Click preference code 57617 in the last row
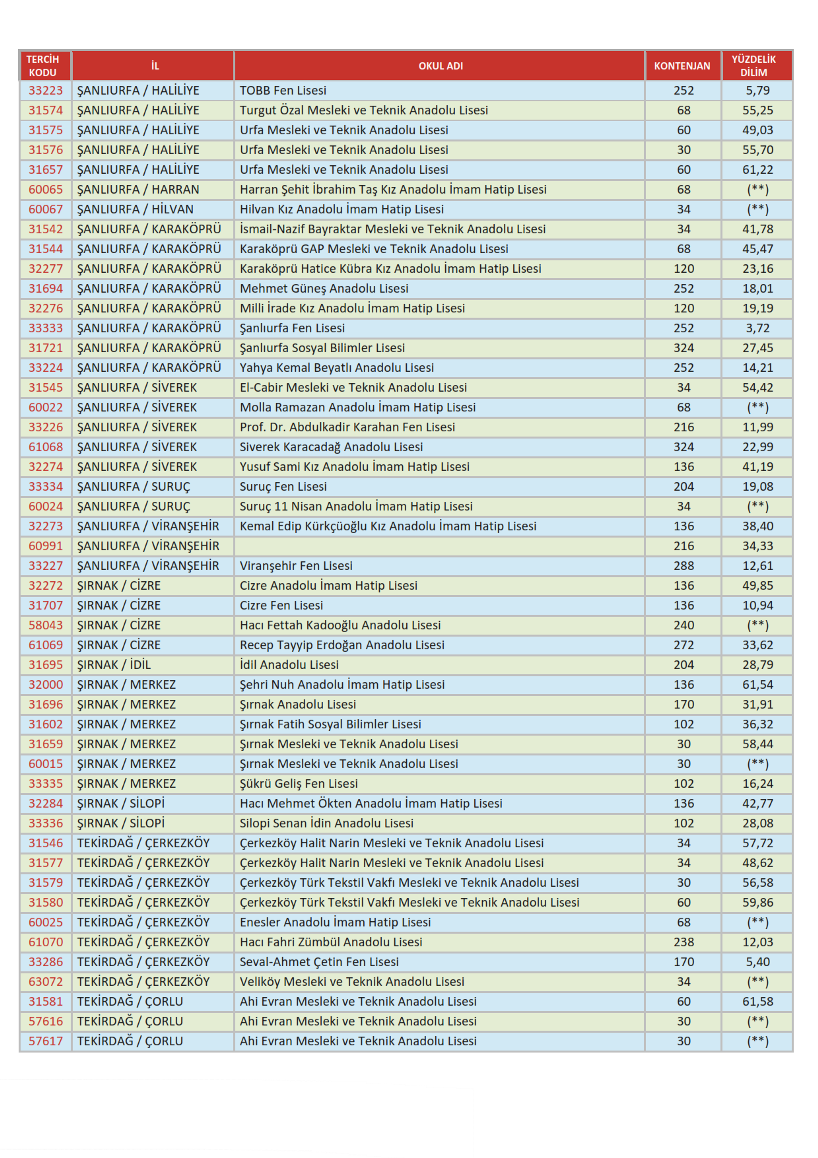Screen dimensions: 818x1158 click(44, 1041)
